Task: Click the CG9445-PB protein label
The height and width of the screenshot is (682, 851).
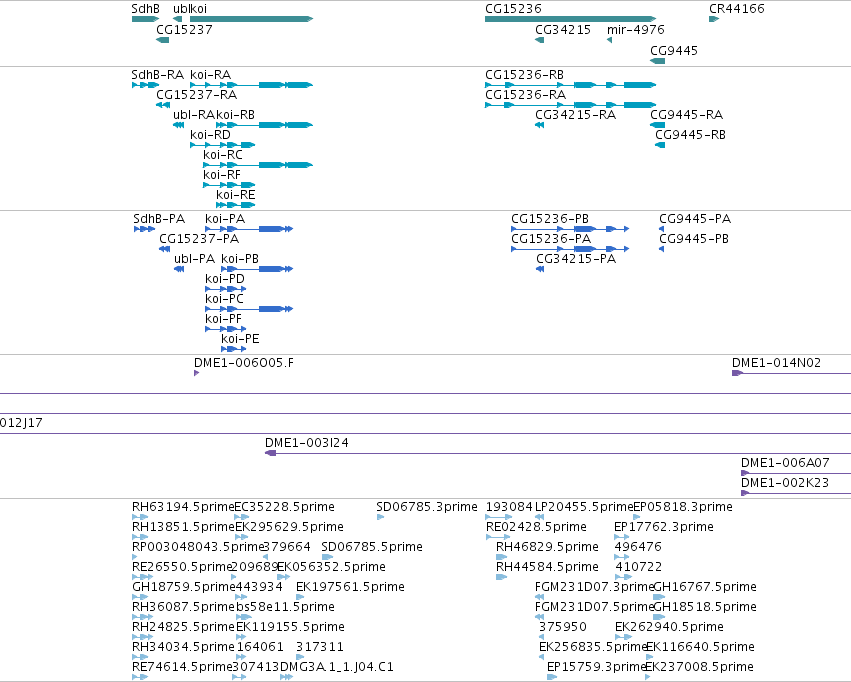Action: coord(694,239)
